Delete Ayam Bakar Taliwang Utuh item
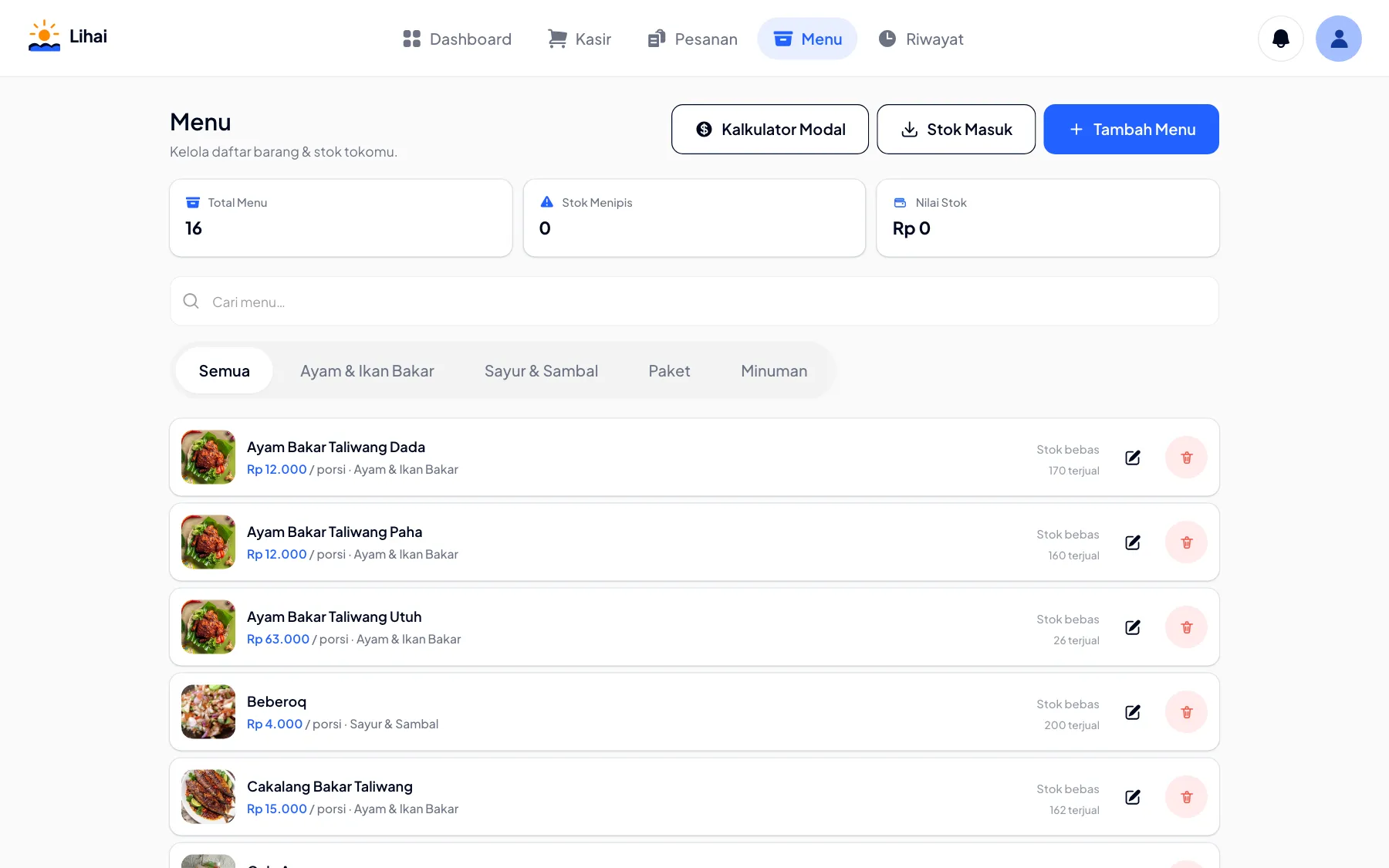This screenshot has width=1389, height=868. click(x=1186, y=627)
